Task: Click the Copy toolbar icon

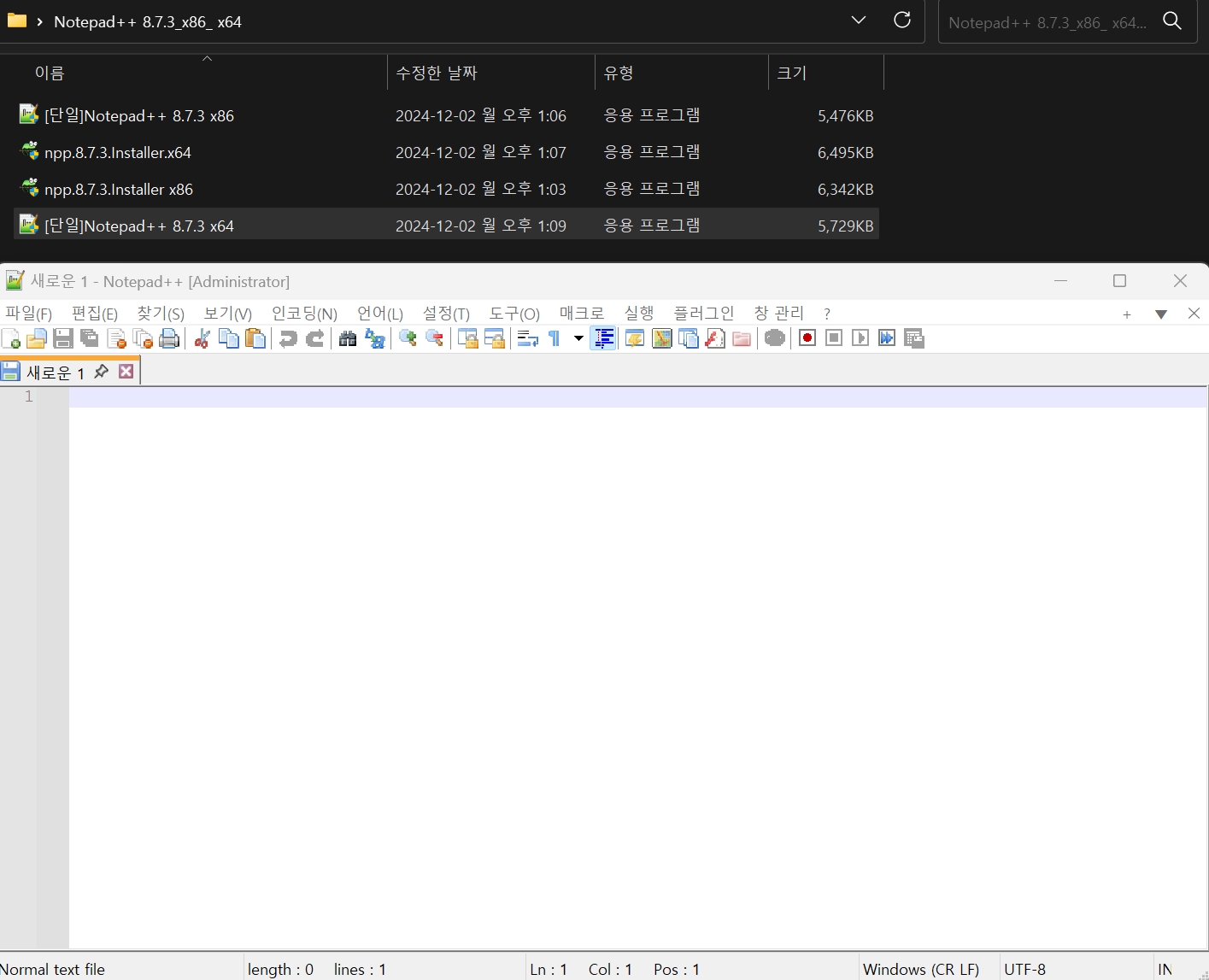Action: [x=229, y=338]
